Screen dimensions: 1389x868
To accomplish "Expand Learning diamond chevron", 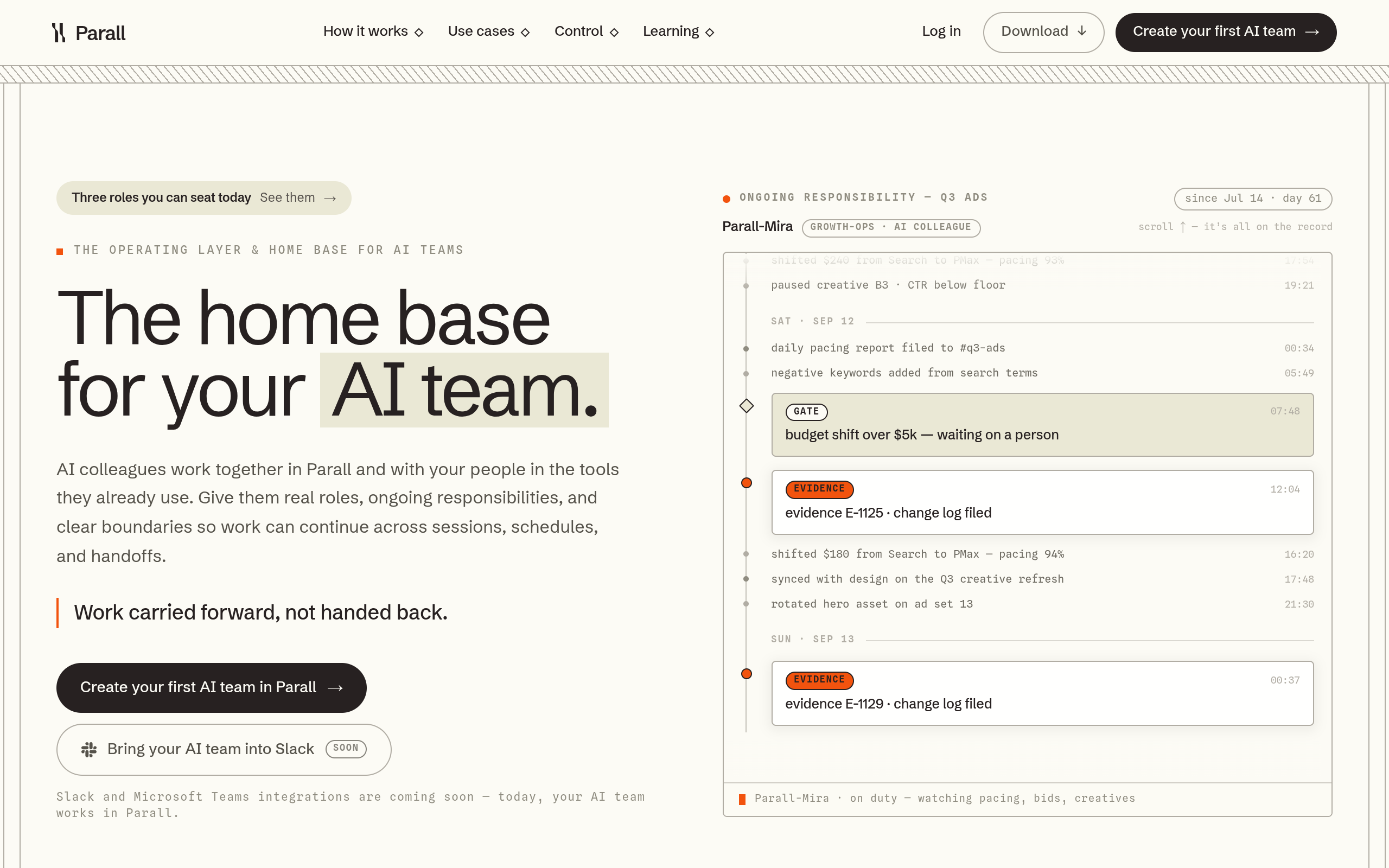I will [x=710, y=33].
